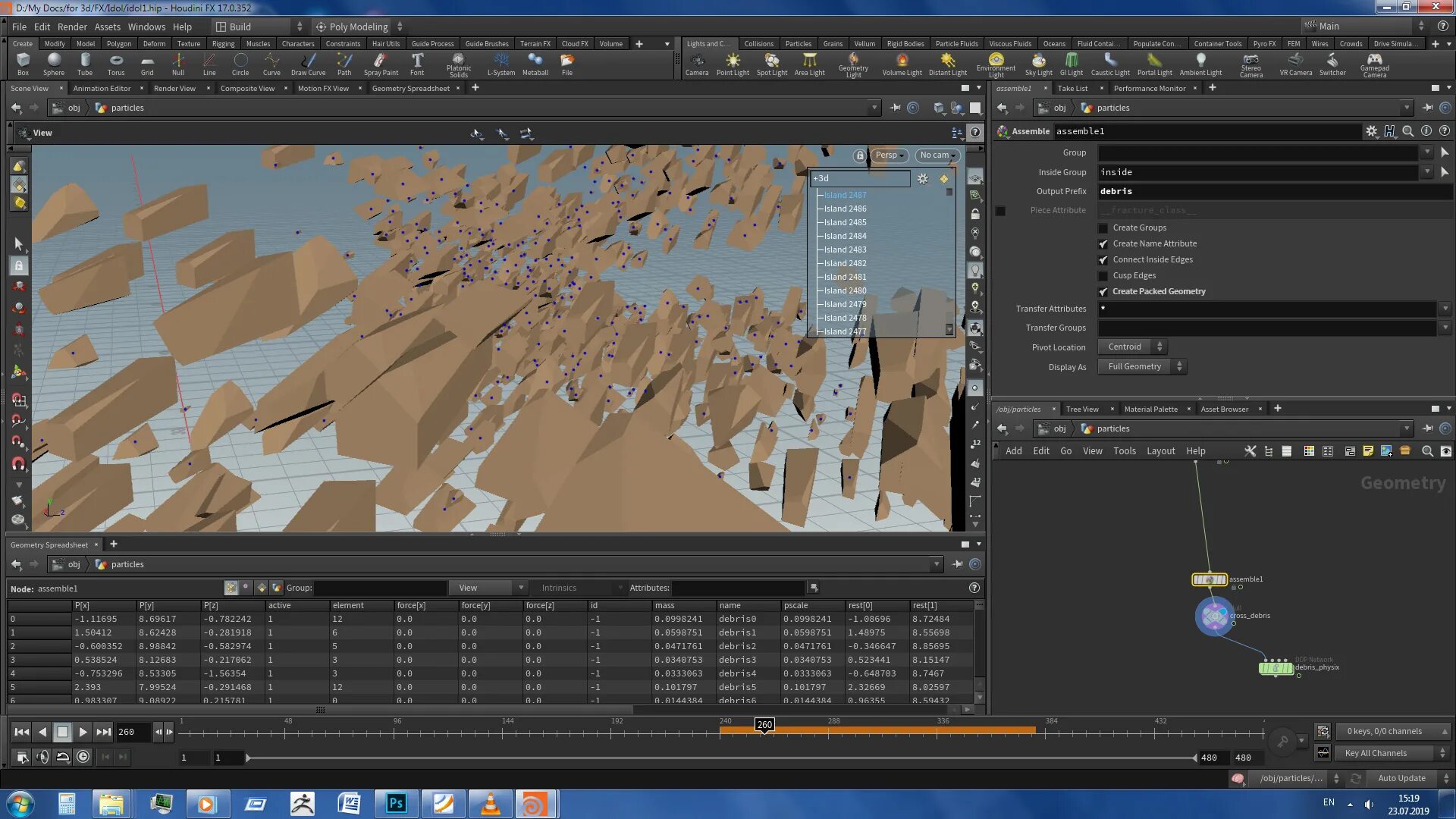The width and height of the screenshot is (1456, 819).
Task: Click the Auto Update button
Action: 1401,779
